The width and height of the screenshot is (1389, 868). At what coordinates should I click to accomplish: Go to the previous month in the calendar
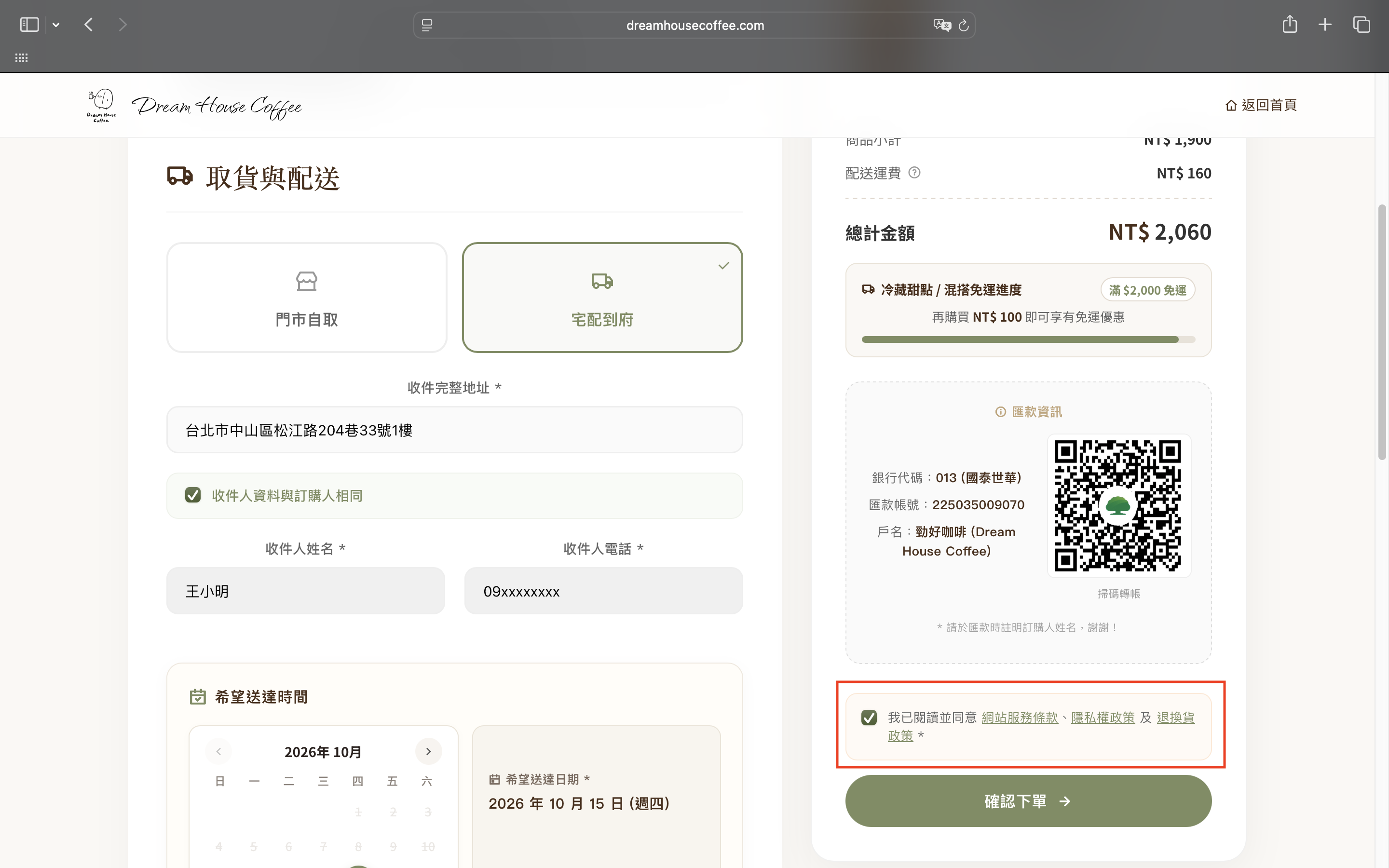218,751
